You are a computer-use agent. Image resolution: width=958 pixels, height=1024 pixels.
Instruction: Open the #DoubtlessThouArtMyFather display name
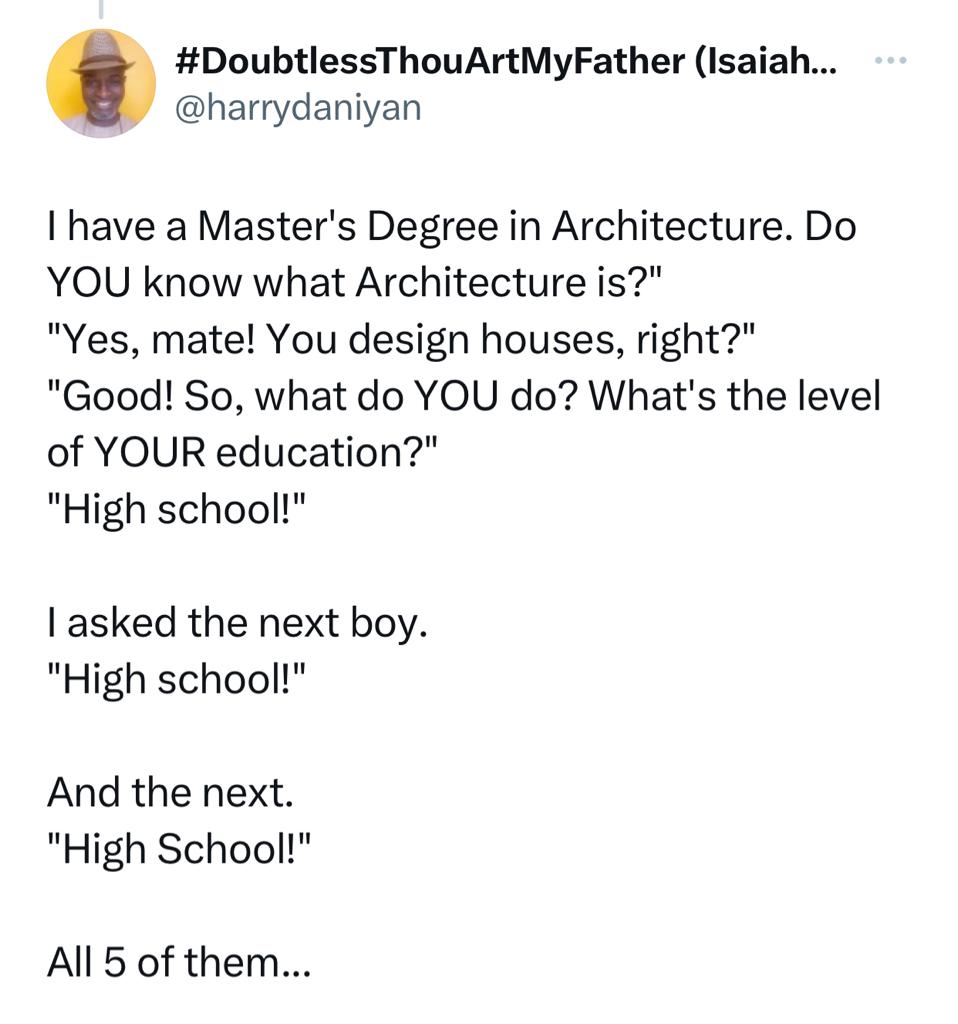[x=428, y=62]
